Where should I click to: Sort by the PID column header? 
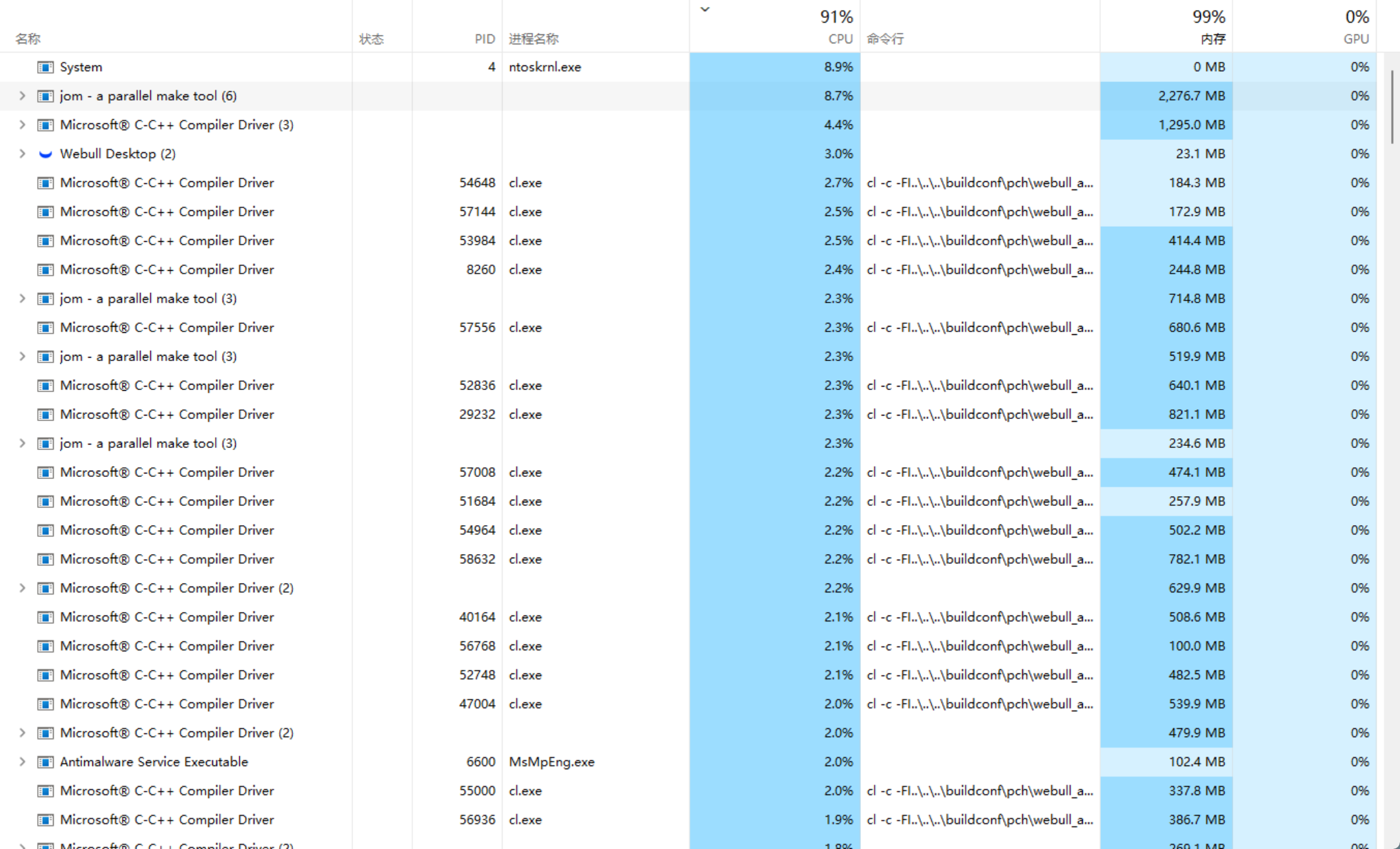pyautogui.click(x=484, y=39)
